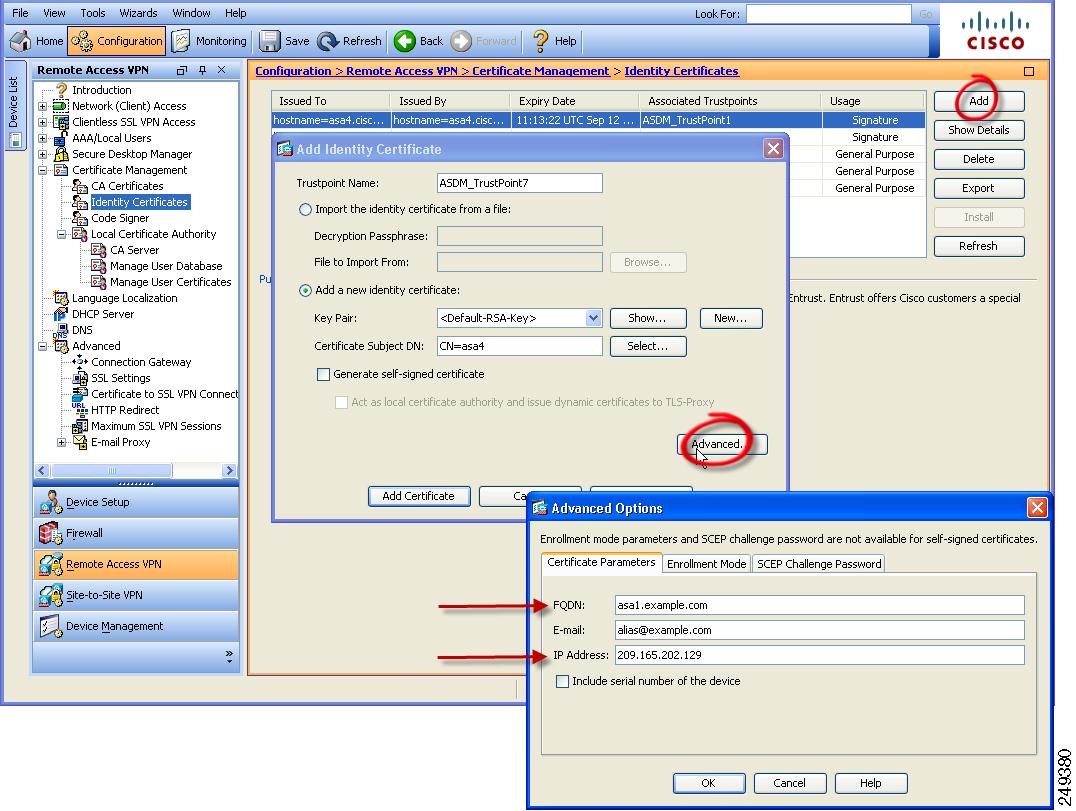Click the Add Certificate button
Image resolution: width=1076 pixels, height=811 pixels.
[419, 496]
